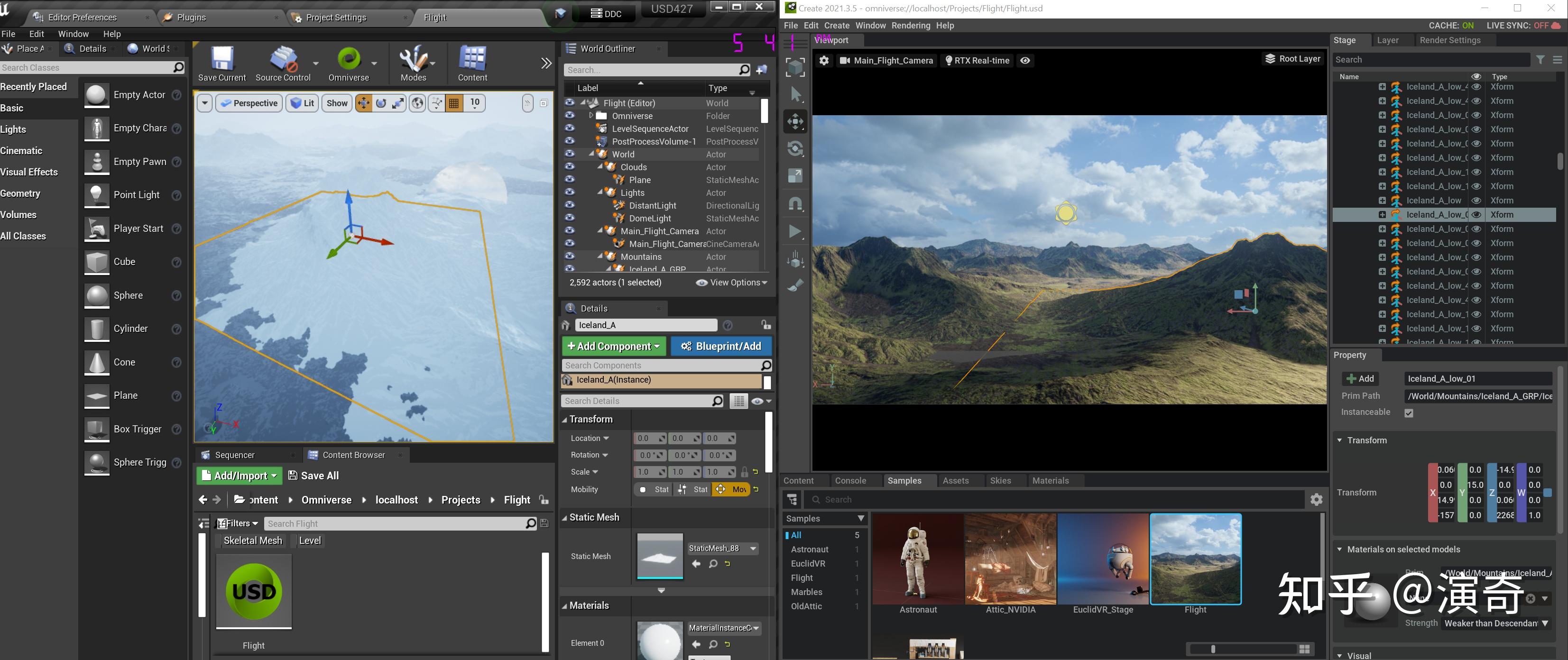Adjust the thumbnail size slider in Samples
Viewport: 1568px width, 660px height.
coord(1213,649)
